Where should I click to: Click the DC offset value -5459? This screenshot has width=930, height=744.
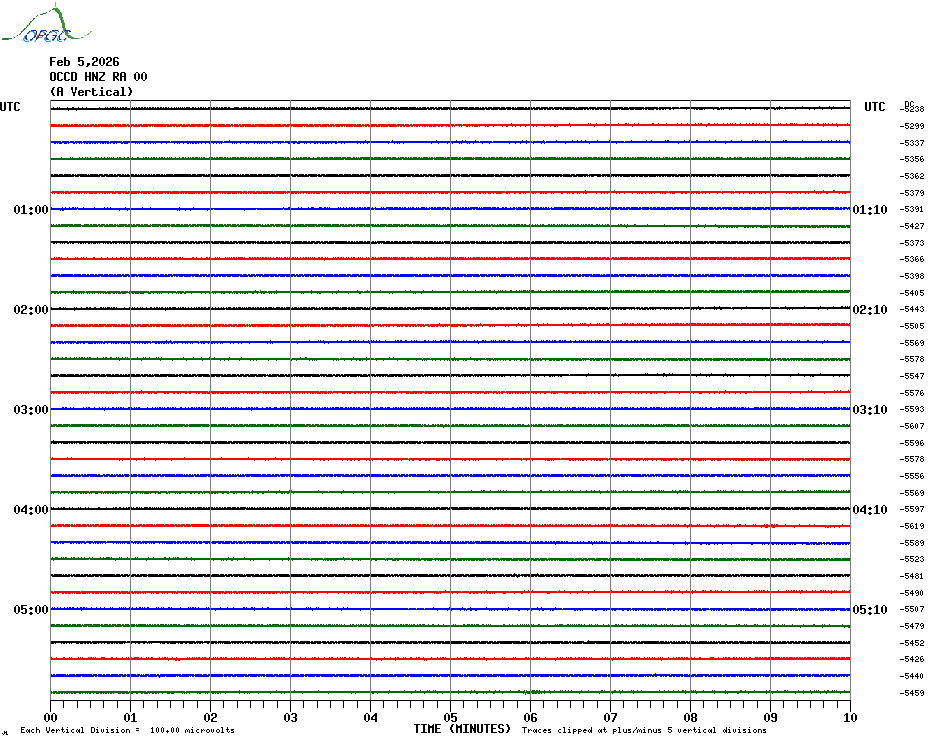(912, 693)
